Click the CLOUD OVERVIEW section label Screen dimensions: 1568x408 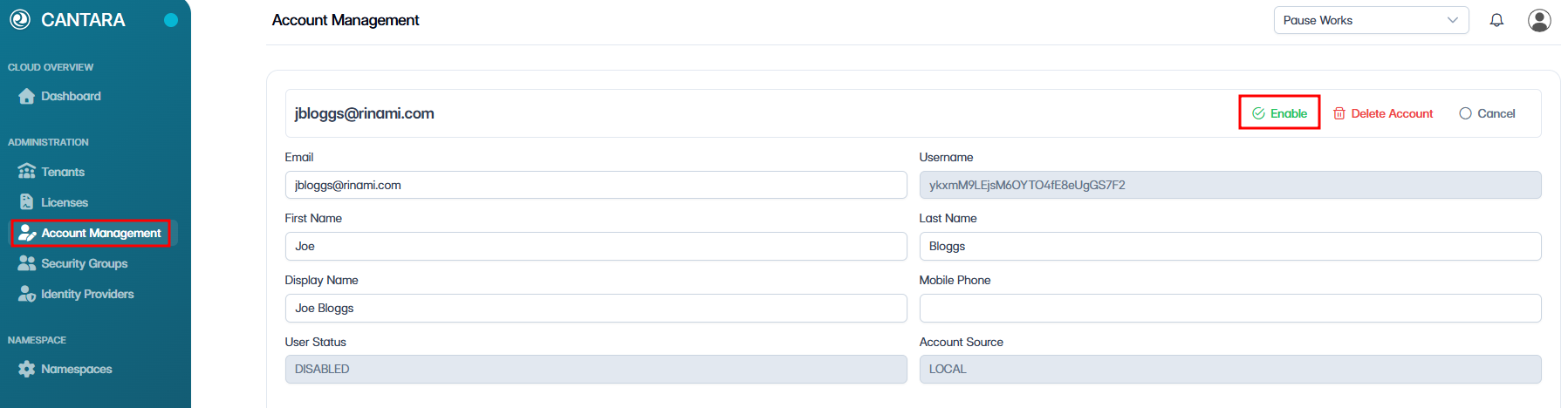pyautogui.click(x=51, y=67)
